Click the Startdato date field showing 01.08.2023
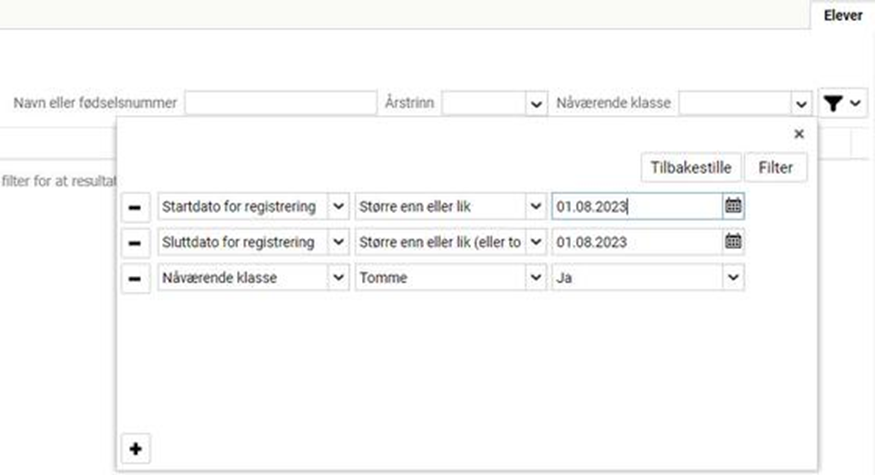Image resolution: width=875 pixels, height=475 pixels. pos(635,207)
